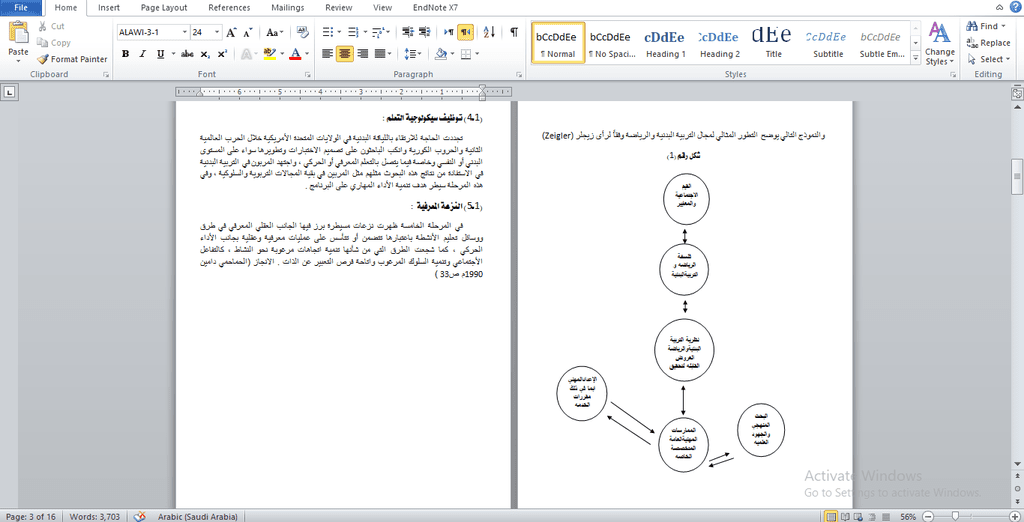
Task: Open Word Help question mark icon
Action: tap(1014, 7)
